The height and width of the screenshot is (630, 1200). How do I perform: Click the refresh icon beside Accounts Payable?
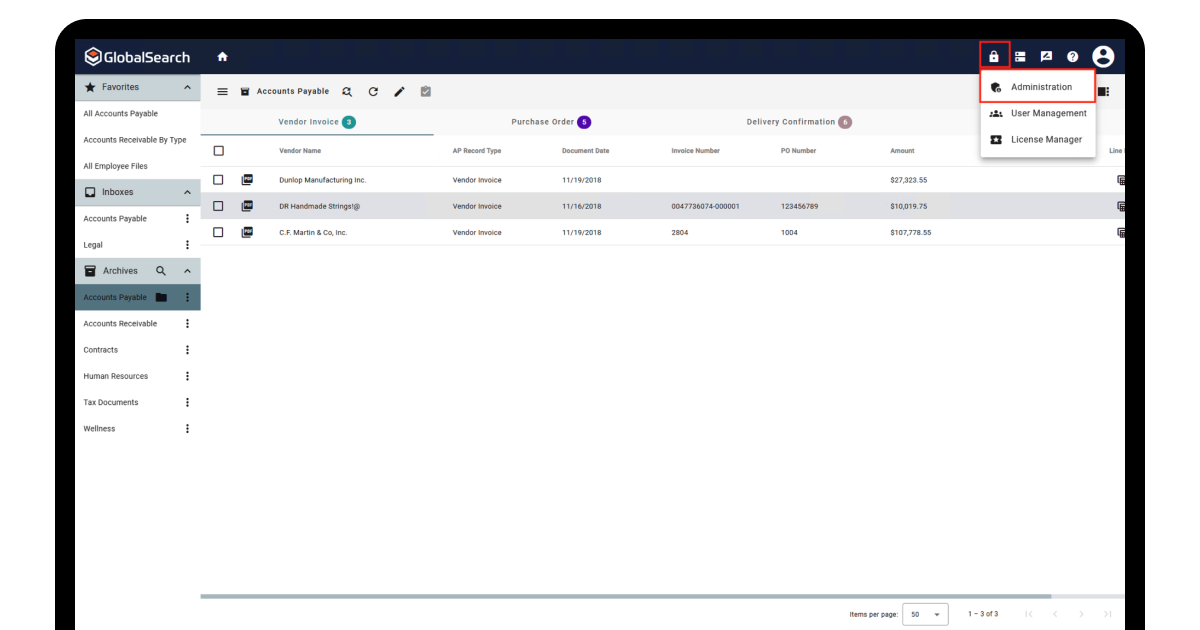coord(373,91)
